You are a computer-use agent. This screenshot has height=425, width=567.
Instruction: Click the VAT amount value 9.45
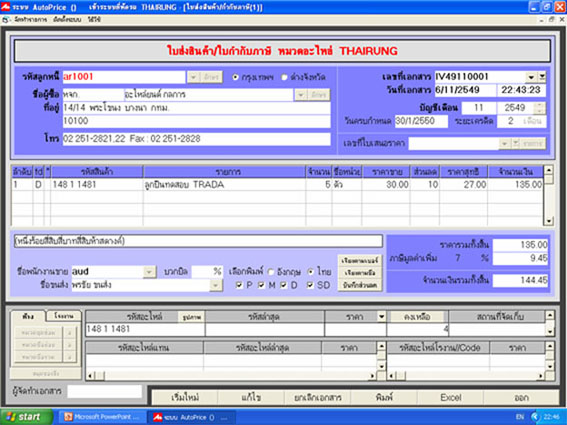click(x=520, y=259)
